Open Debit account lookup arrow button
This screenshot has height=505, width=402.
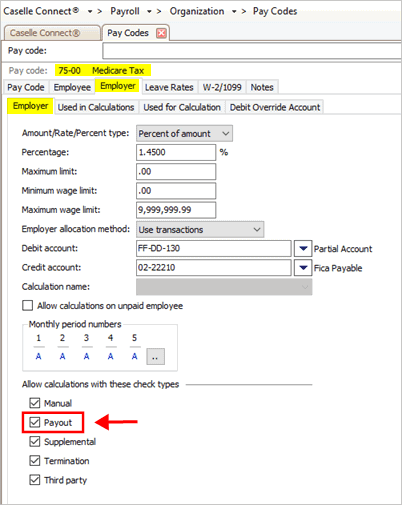click(x=303, y=249)
